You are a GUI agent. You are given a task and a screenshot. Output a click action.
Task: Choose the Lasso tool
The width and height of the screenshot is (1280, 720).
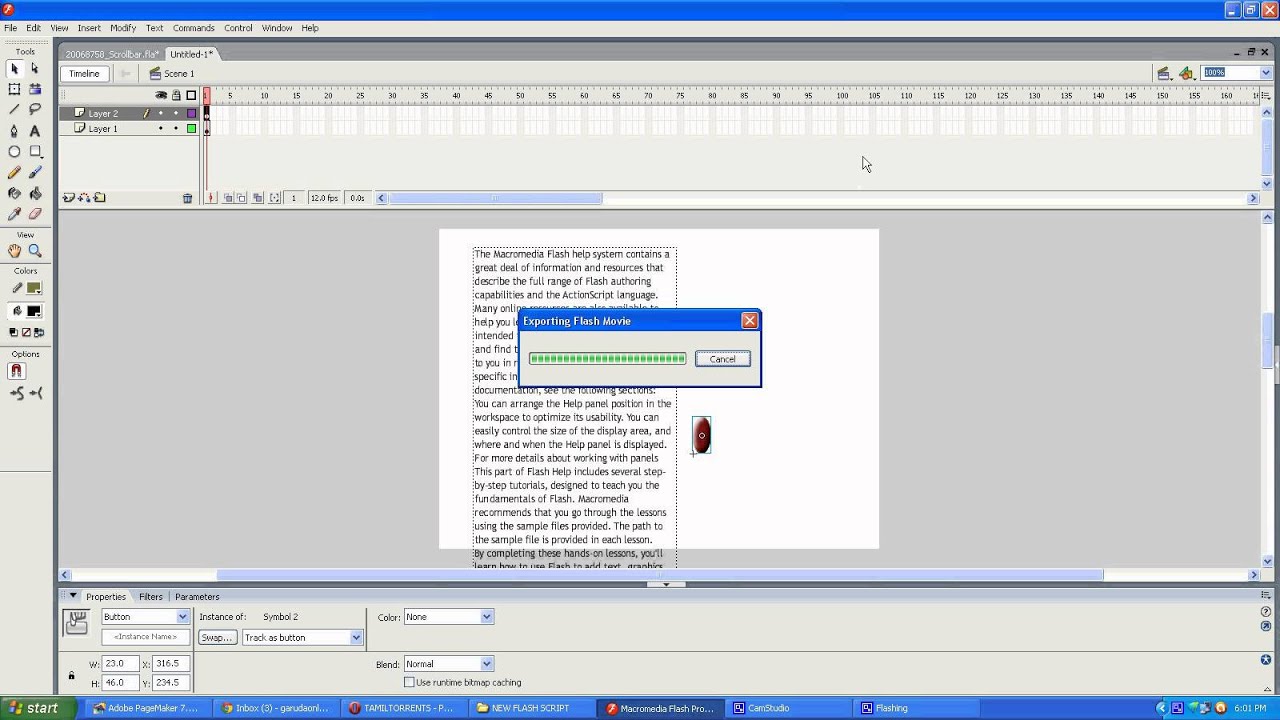(35, 110)
